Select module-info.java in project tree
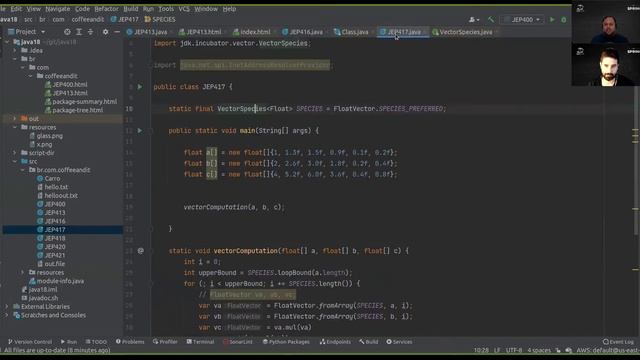Image resolution: width=640 pixels, height=360 pixels. (x=57, y=281)
